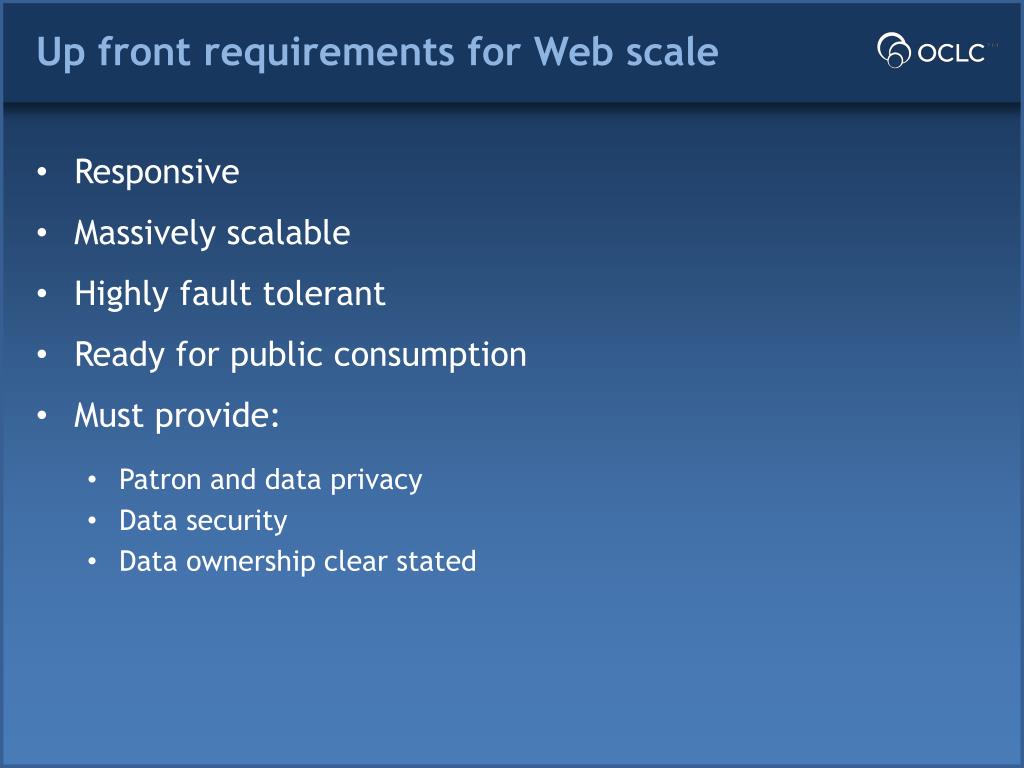
Task: Click the 'Data security' sub-bullet text
Action: pyautogui.click(x=203, y=521)
